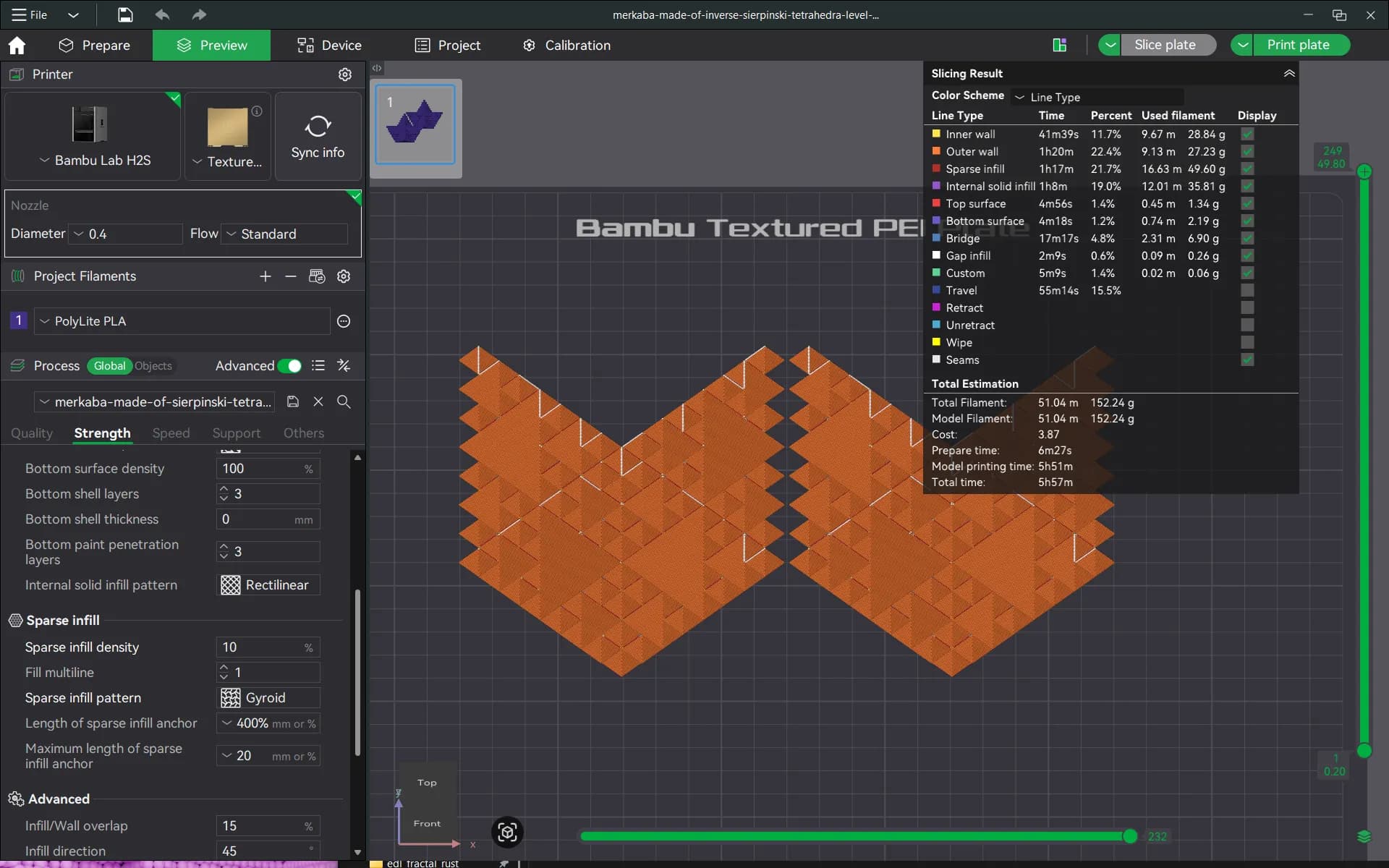Screen dimensions: 1389x868
Task: Show Retract points checkbox
Action: [1247, 308]
